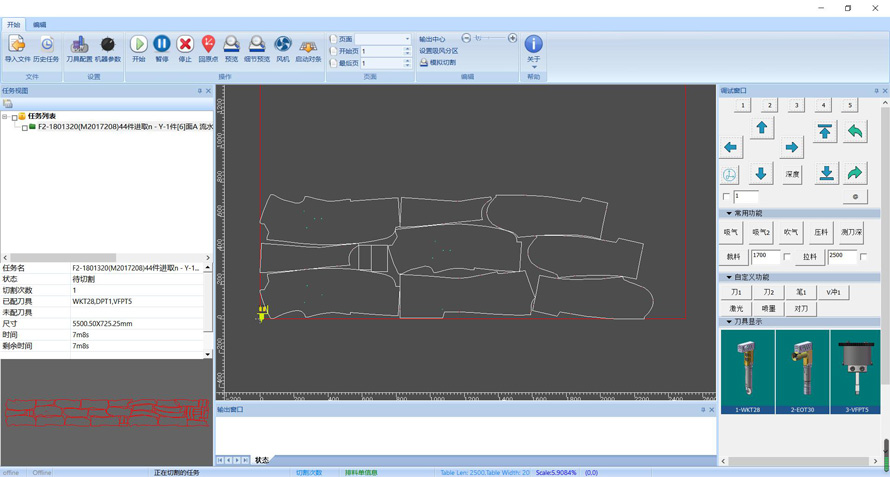
Task: Check the 任务列表 root checkbox
Action: click(x=14, y=117)
